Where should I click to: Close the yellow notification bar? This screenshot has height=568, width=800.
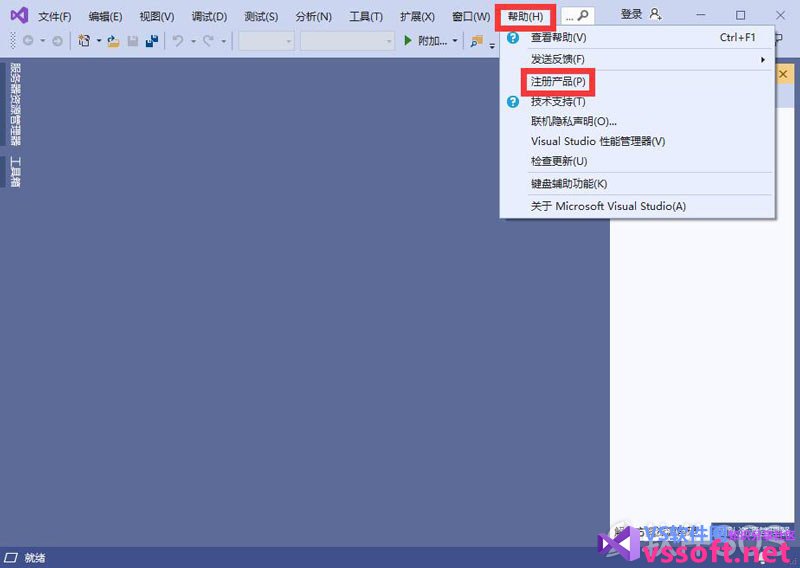click(x=783, y=74)
